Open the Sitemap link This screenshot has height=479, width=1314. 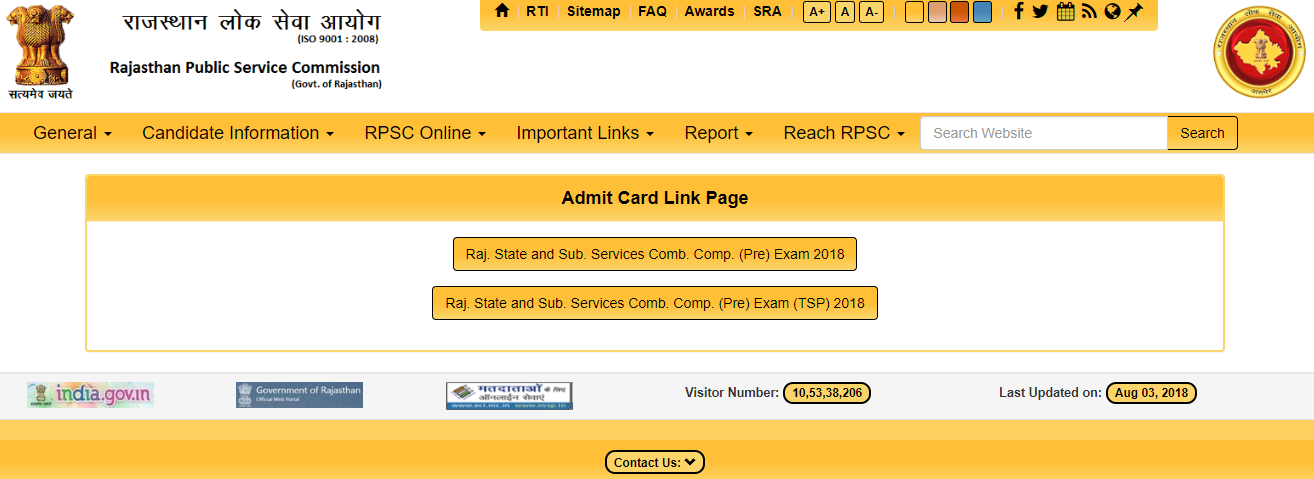[x=593, y=11]
